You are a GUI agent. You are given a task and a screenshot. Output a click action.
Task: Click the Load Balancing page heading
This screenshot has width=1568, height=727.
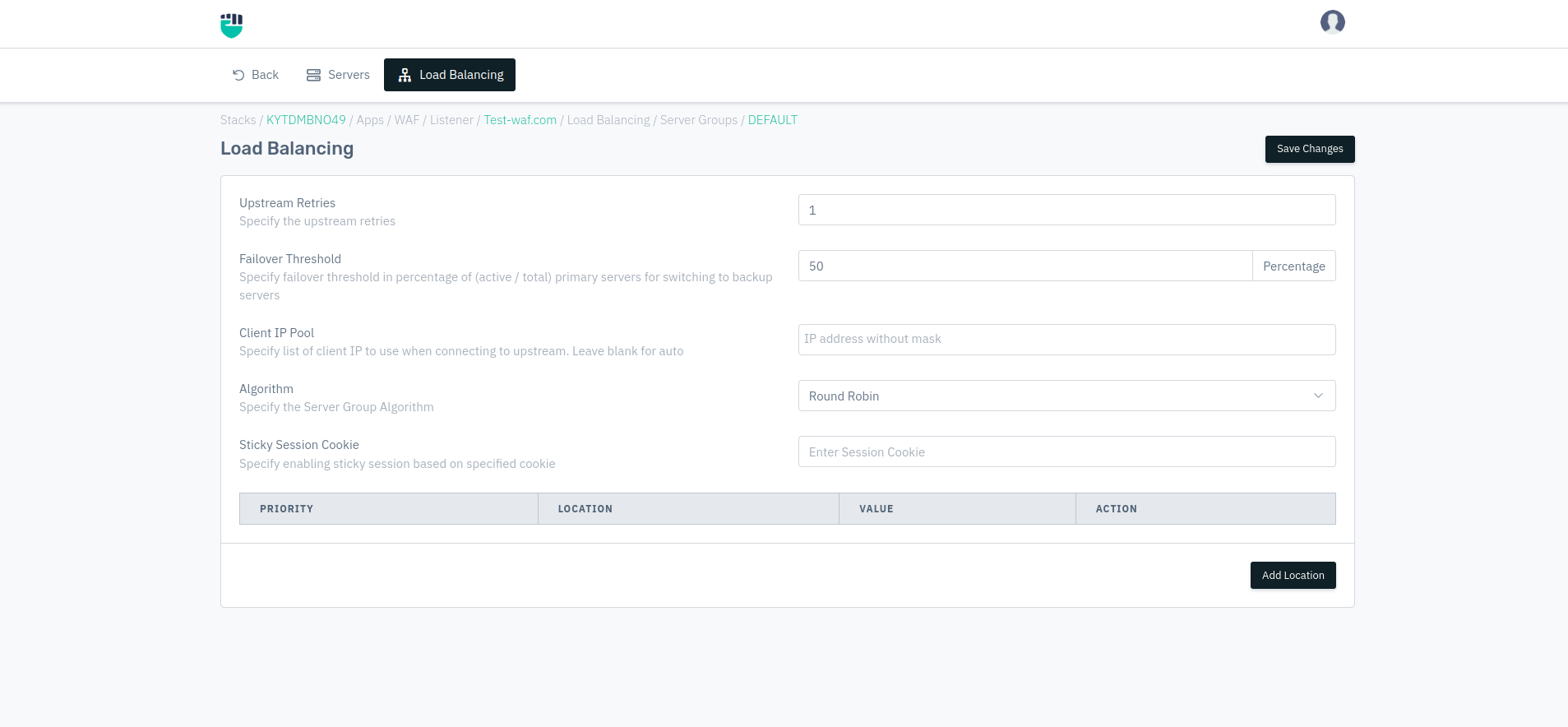coord(287,148)
